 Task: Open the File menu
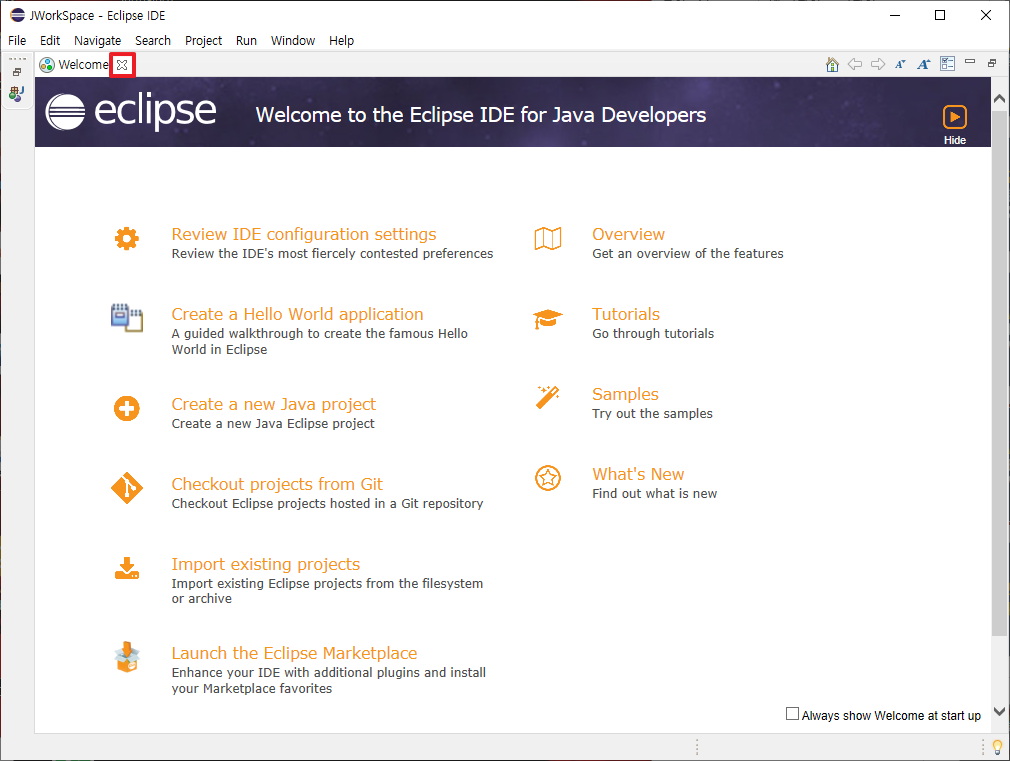17,41
